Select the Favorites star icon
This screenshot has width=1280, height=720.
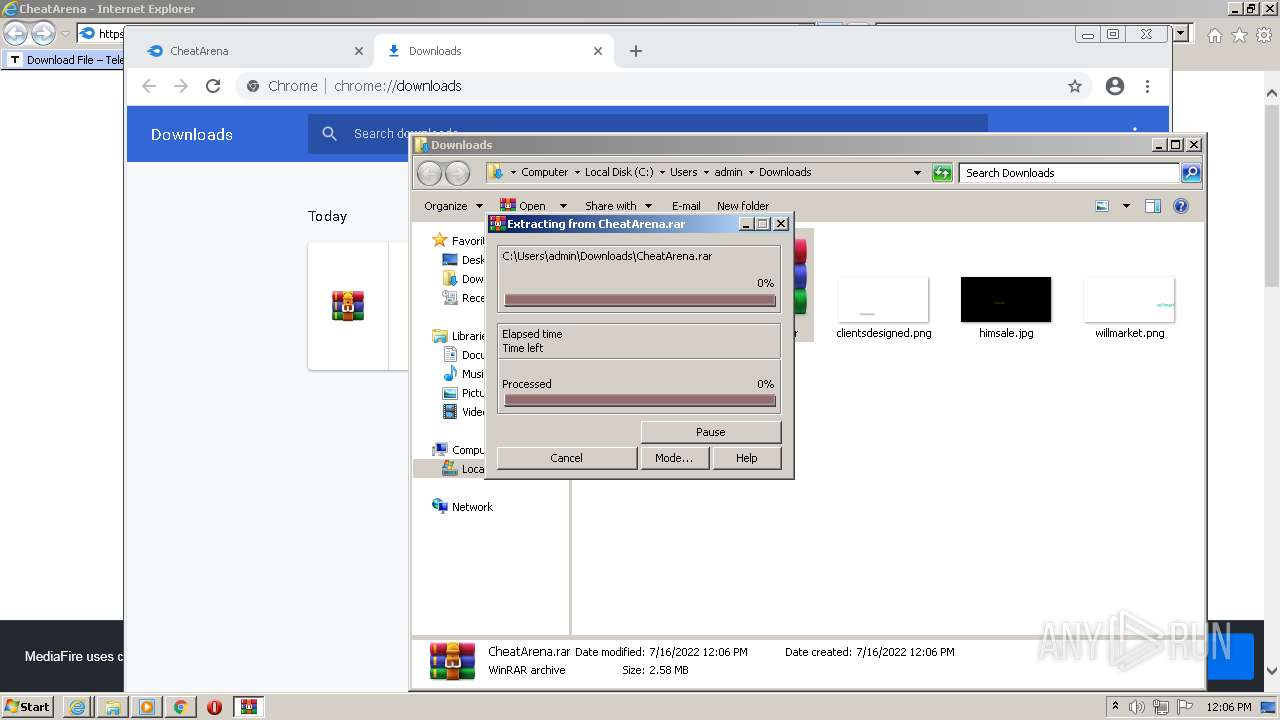point(439,241)
